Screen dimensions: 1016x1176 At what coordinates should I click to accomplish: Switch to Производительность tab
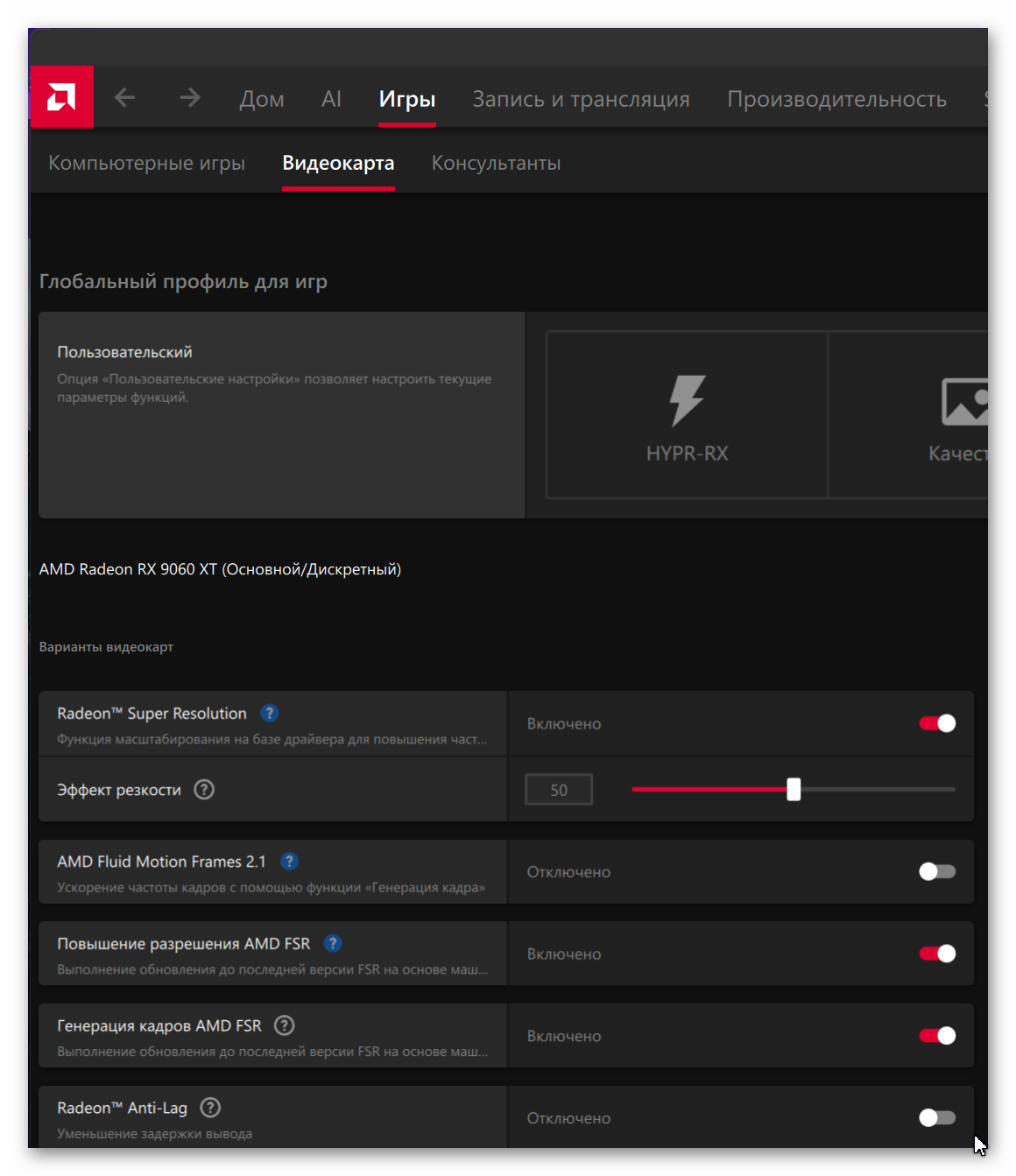click(x=836, y=99)
